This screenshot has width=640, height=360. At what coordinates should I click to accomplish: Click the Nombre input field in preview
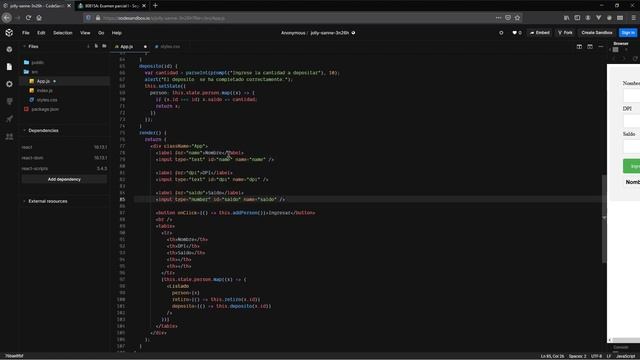[631, 96]
